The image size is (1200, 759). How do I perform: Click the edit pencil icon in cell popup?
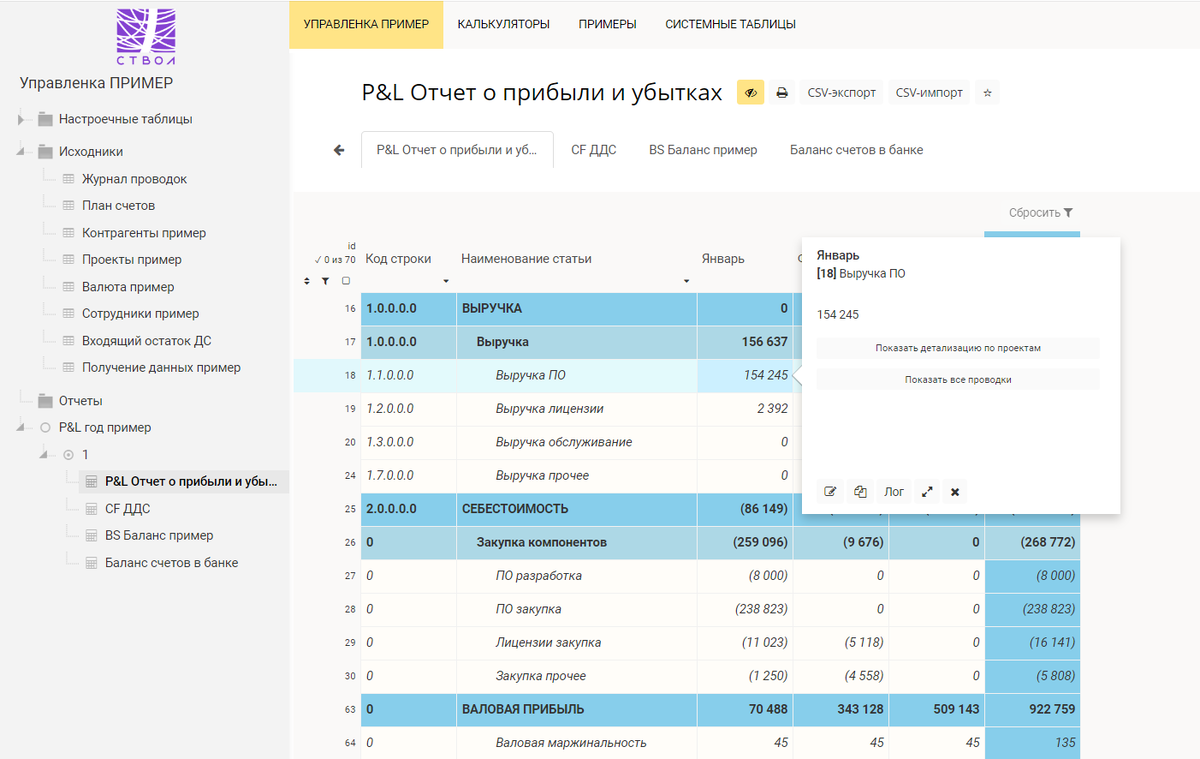pos(830,491)
